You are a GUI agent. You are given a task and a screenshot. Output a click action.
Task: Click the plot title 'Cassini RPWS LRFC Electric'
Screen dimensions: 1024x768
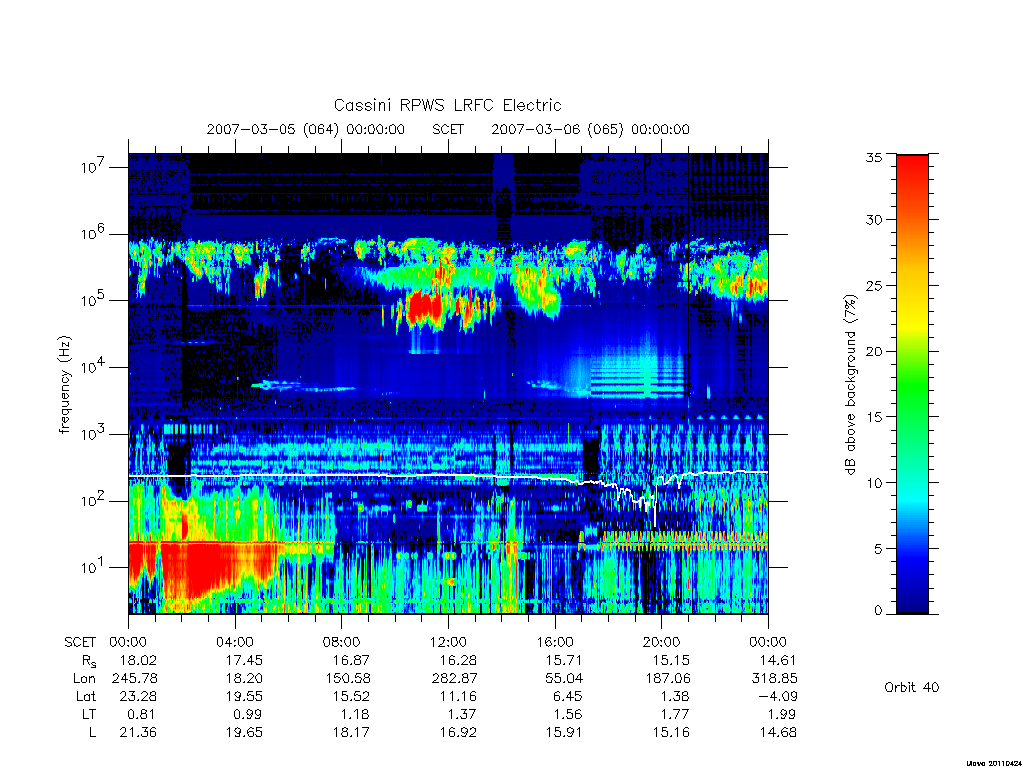point(447,105)
